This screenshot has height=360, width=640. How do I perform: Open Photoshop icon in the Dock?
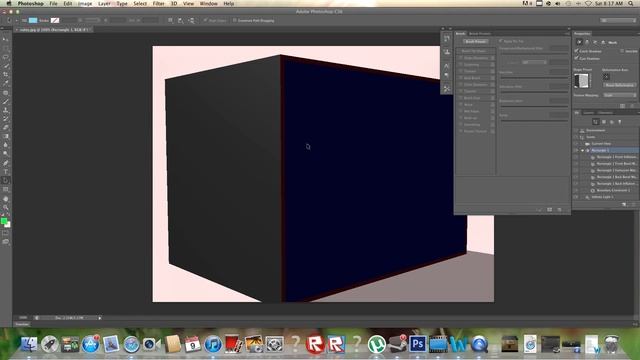(x=417, y=344)
